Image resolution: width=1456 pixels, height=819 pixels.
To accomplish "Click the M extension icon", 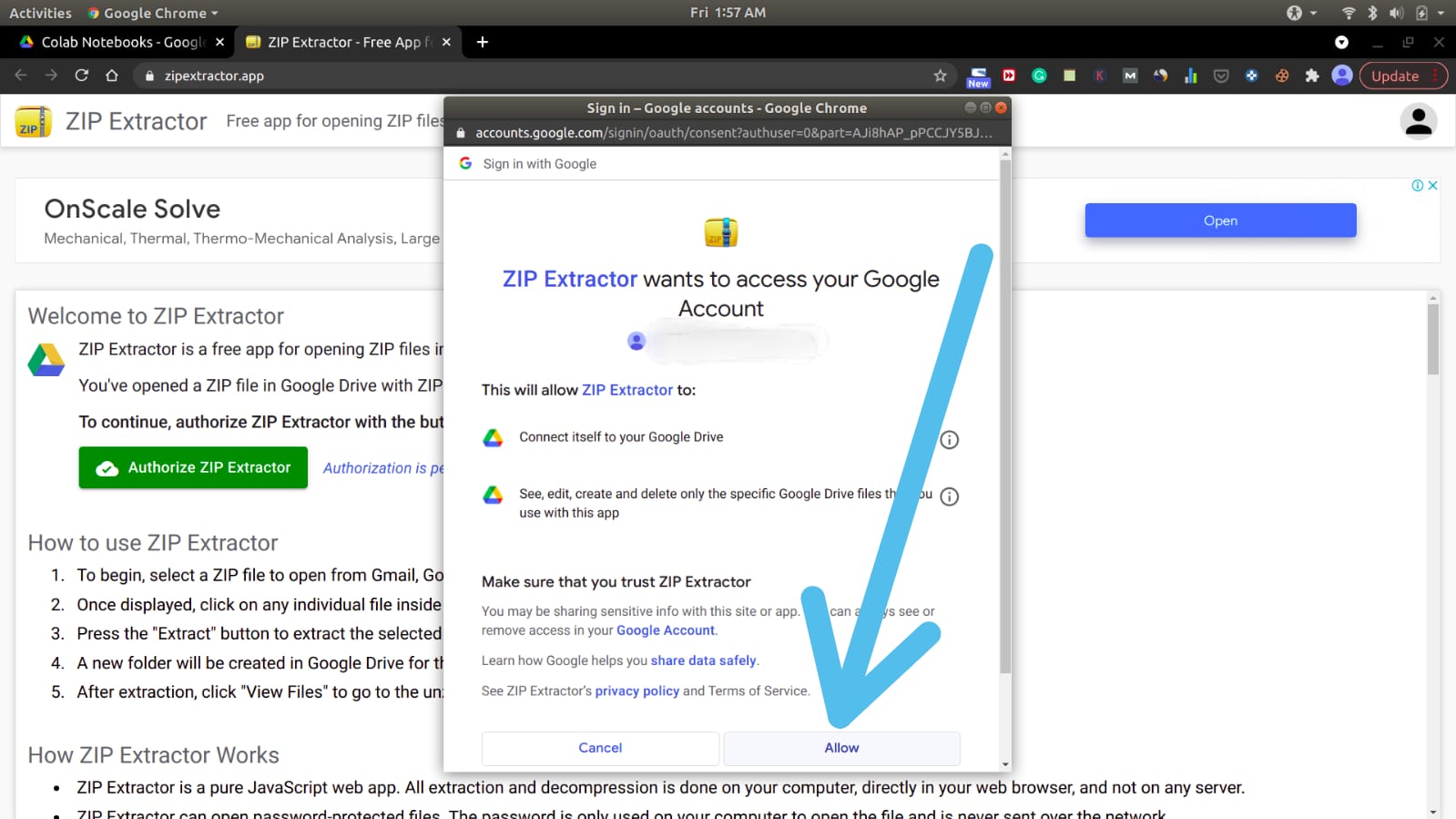I will (x=1130, y=76).
